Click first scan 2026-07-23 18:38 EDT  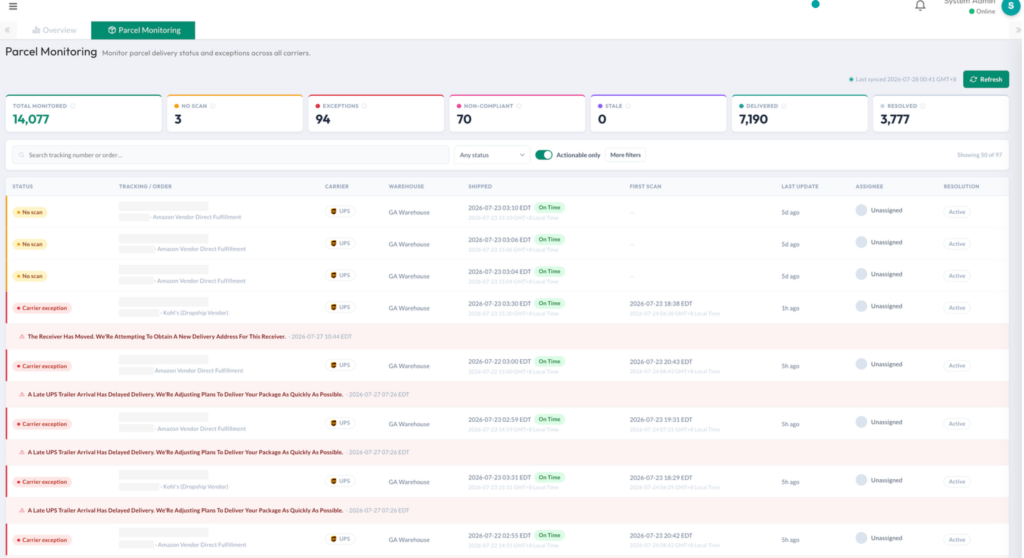[661, 304]
